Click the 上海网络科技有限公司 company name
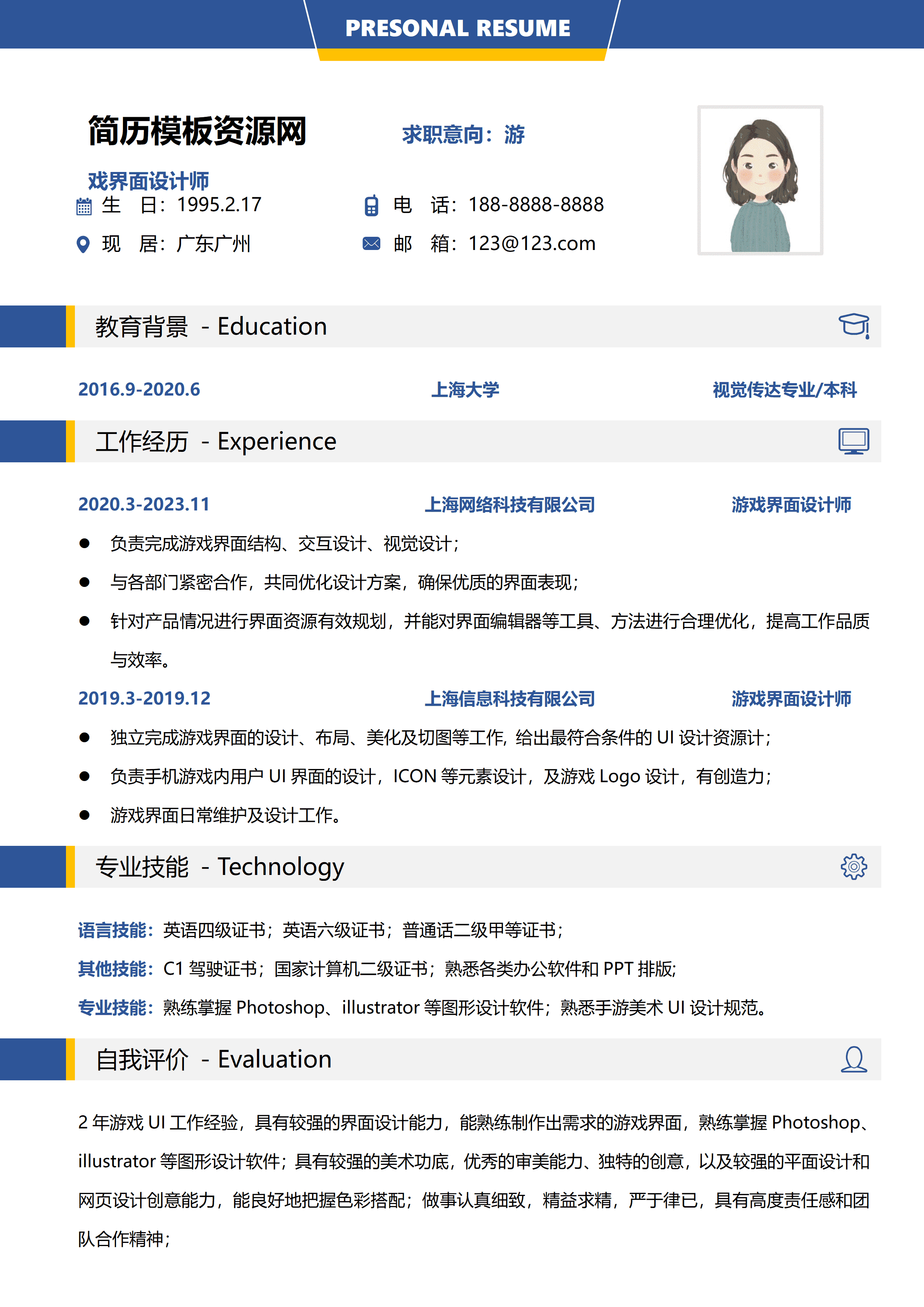This screenshot has height=1307, width=924. point(511,505)
